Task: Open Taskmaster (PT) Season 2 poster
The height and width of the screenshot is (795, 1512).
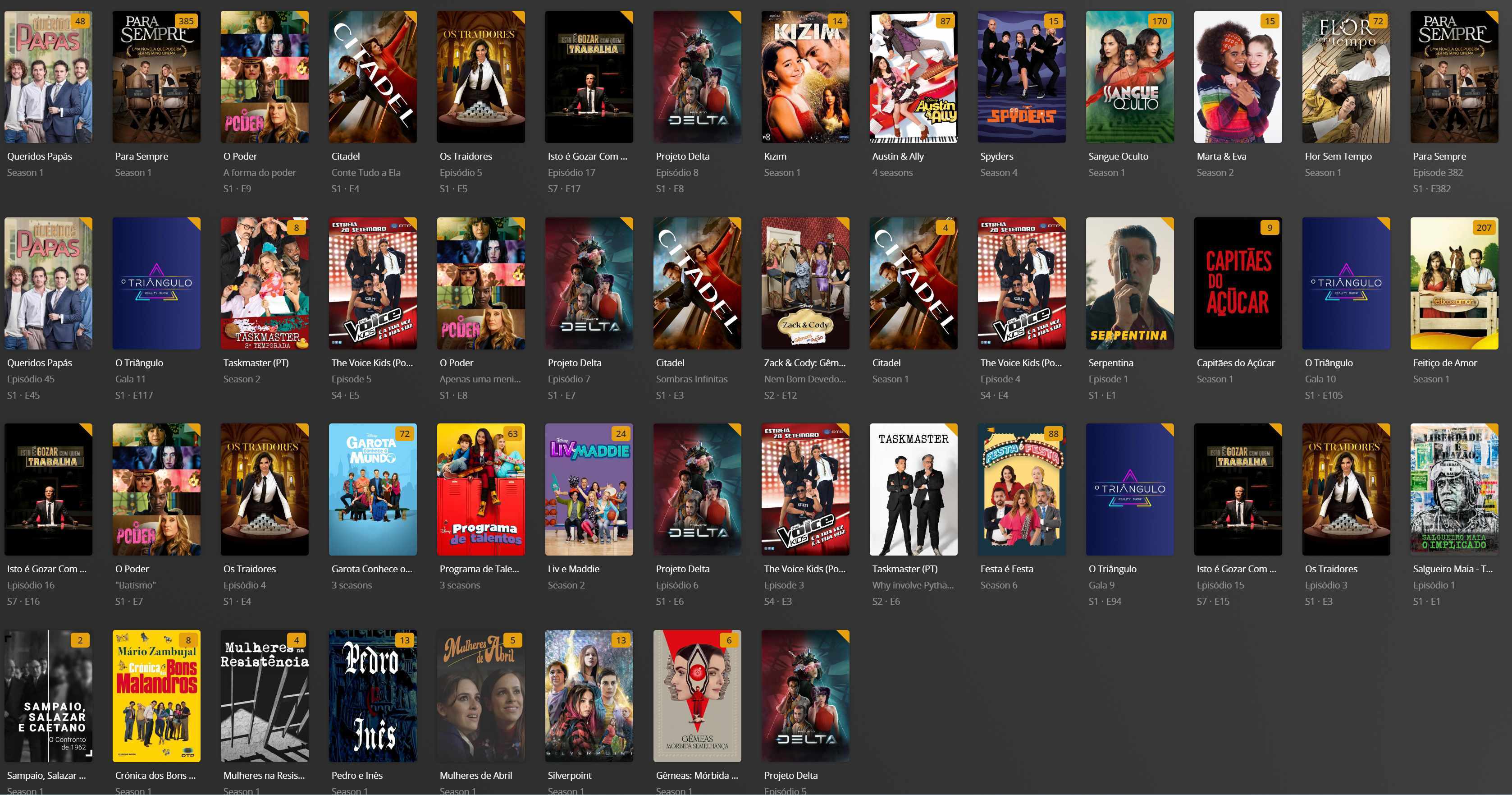Action: click(264, 284)
